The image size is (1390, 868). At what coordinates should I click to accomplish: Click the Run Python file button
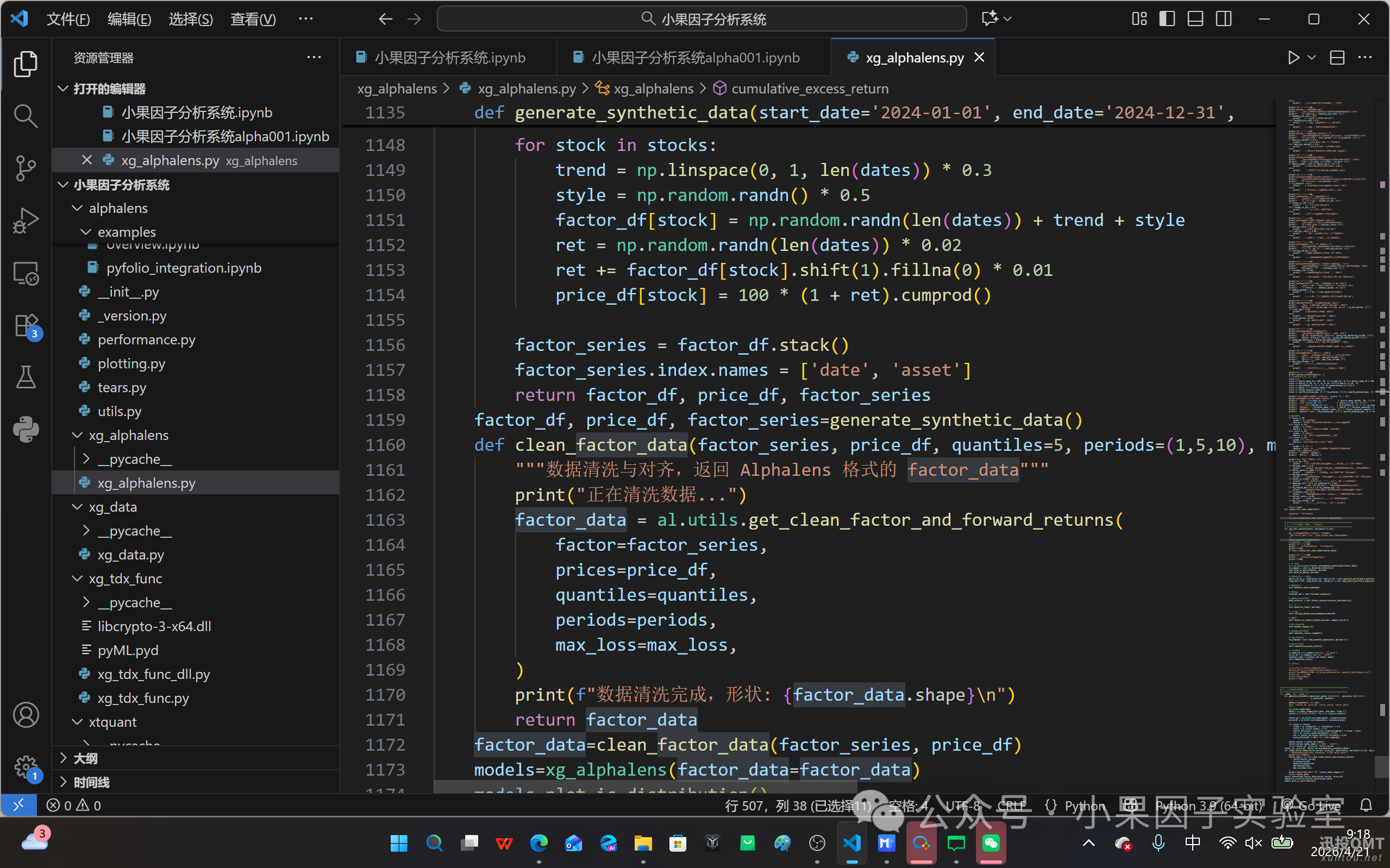(1293, 58)
